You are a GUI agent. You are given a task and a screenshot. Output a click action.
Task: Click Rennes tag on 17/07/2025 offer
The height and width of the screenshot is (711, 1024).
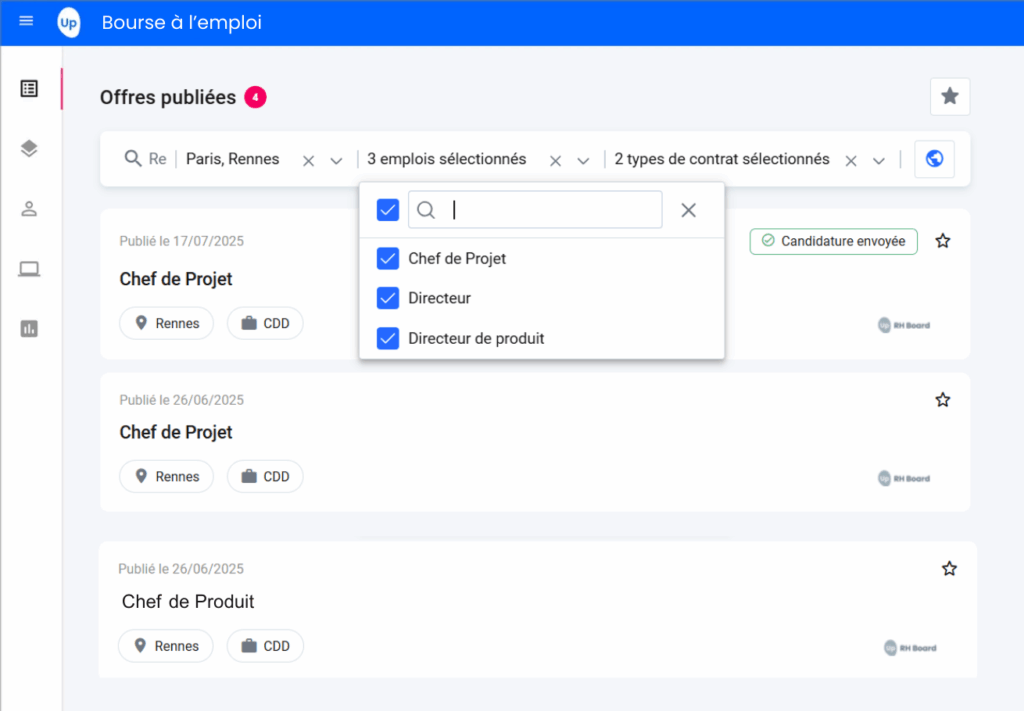167,323
